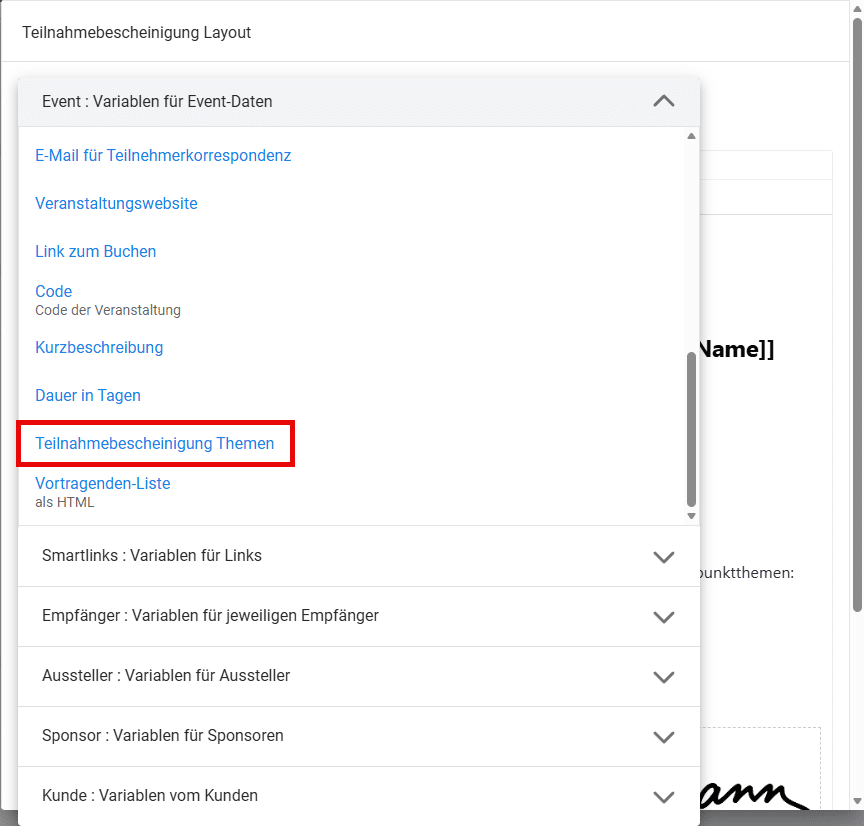Expand the Kunde chevron arrow
The width and height of the screenshot is (864, 826).
[663, 796]
